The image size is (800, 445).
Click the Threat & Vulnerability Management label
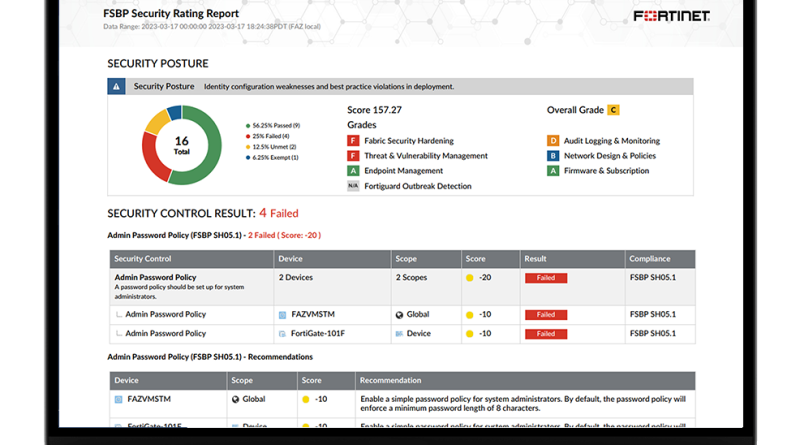click(426, 156)
